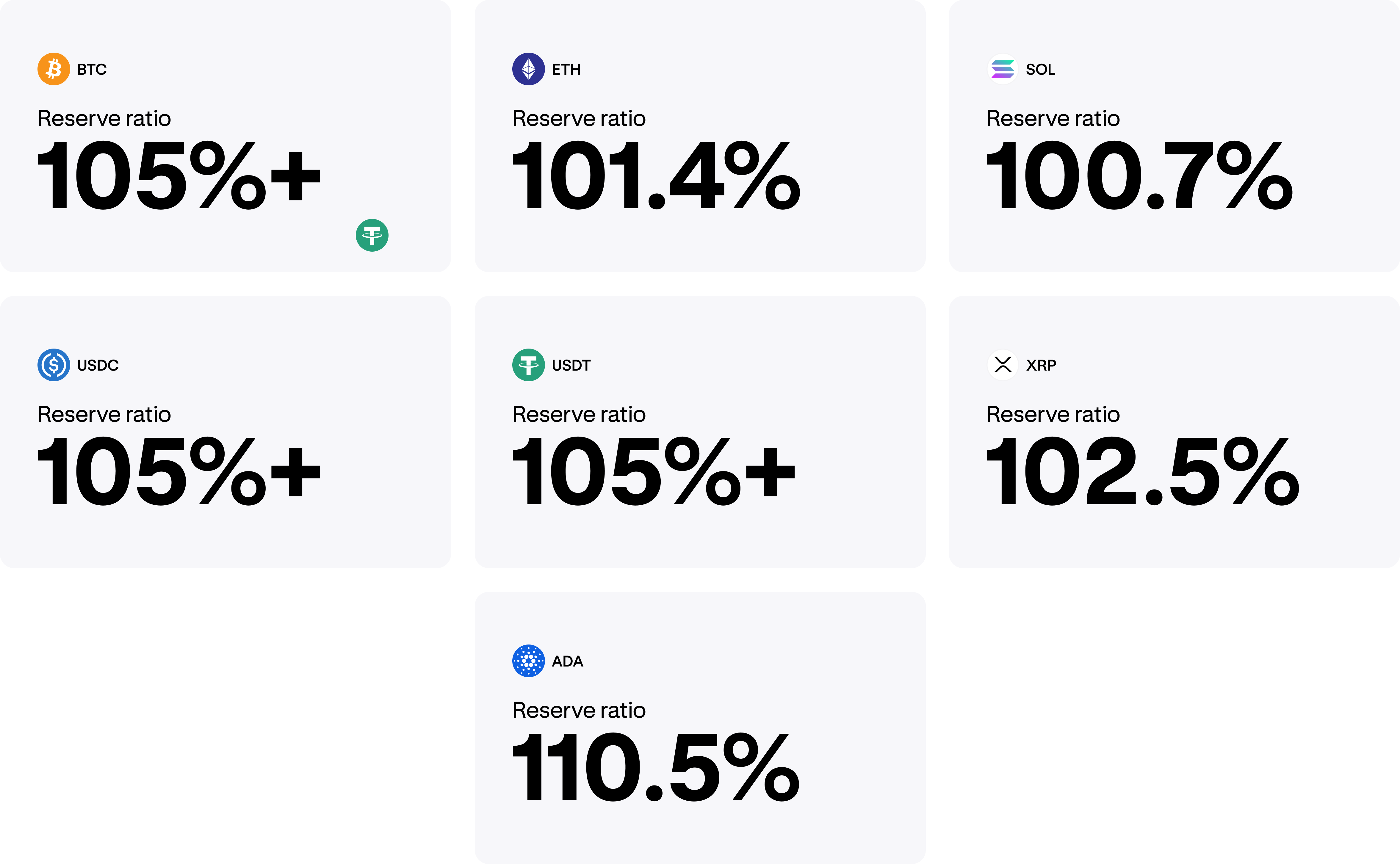The height and width of the screenshot is (864, 1400).
Task: Click the 105%+ value in USDC card
Action: click(x=178, y=471)
